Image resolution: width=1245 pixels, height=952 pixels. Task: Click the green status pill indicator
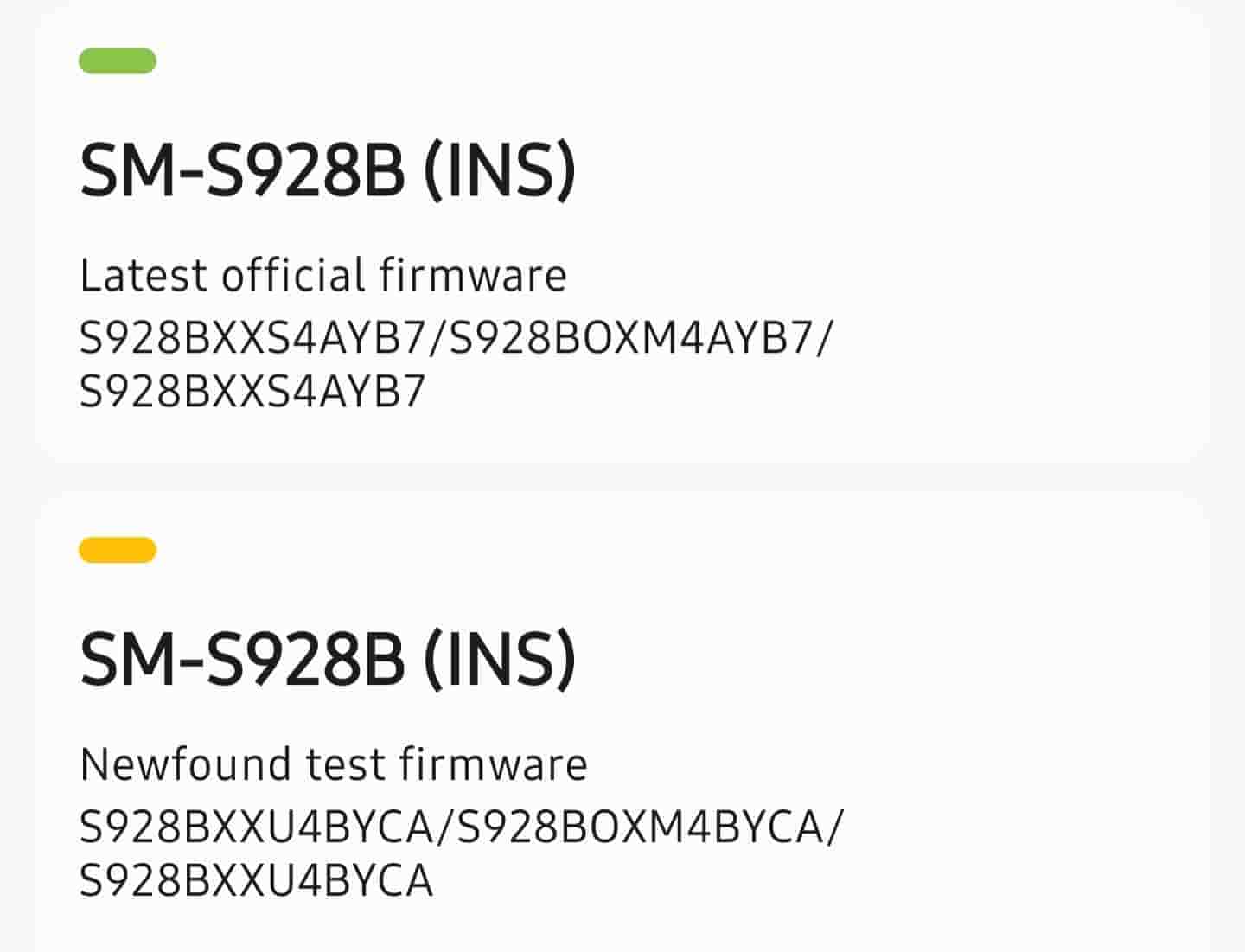pyautogui.click(x=118, y=61)
